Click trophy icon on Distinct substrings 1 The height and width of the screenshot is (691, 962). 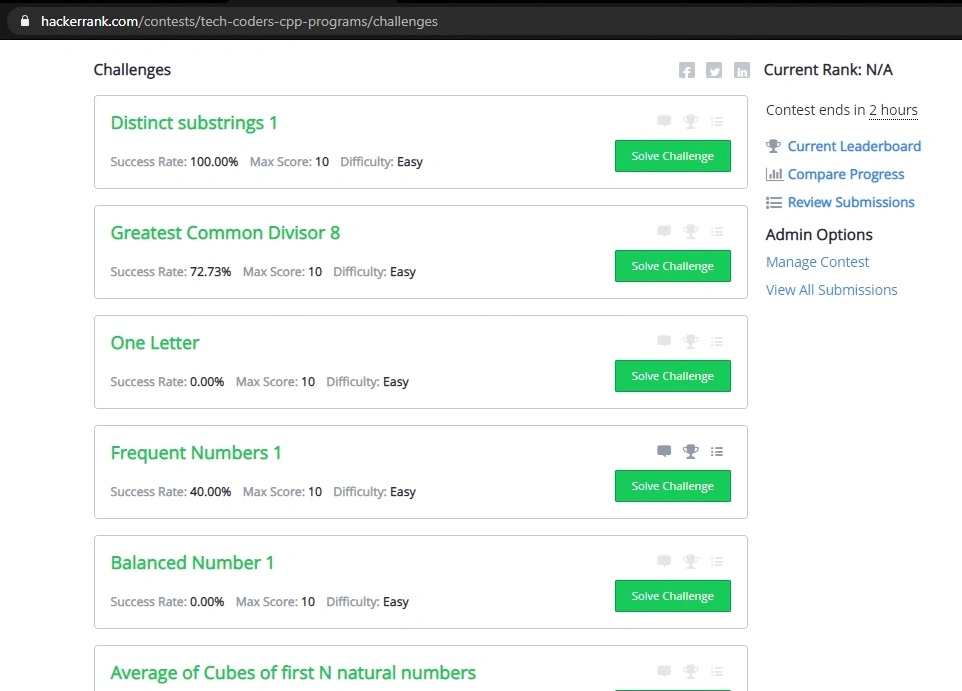coord(690,121)
